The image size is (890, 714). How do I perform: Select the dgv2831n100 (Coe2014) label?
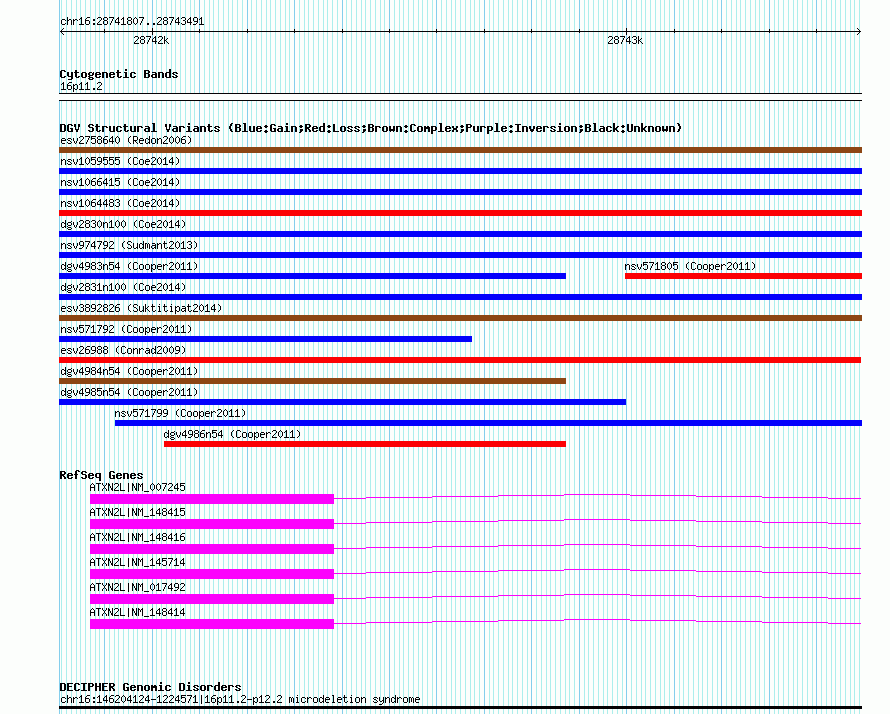[x=123, y=287]
